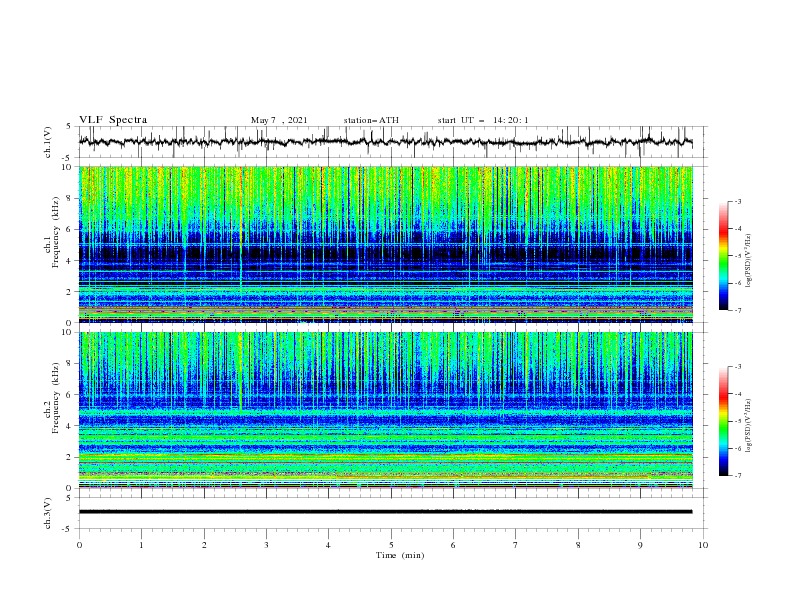Click the "ch.3(V)" axis label
Viewport: 792px width, 612px height.
point(48,513)
